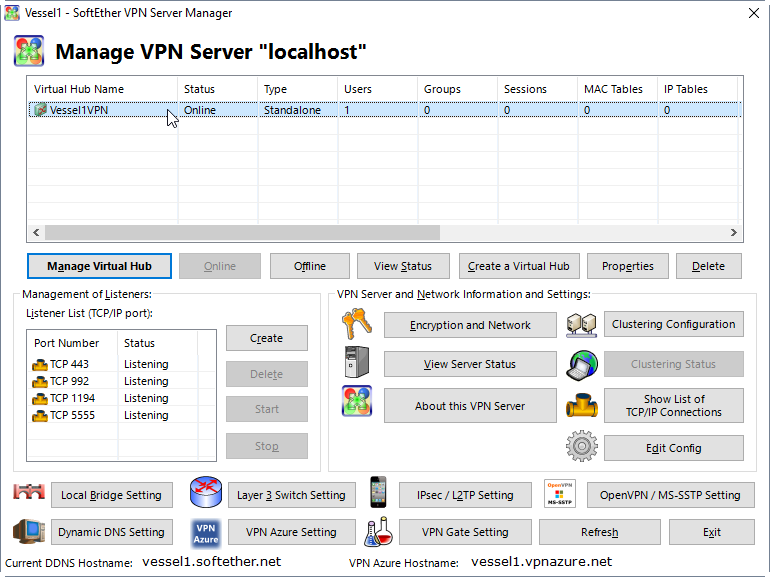Click the VPN Azure logo icon

point(206,533)
